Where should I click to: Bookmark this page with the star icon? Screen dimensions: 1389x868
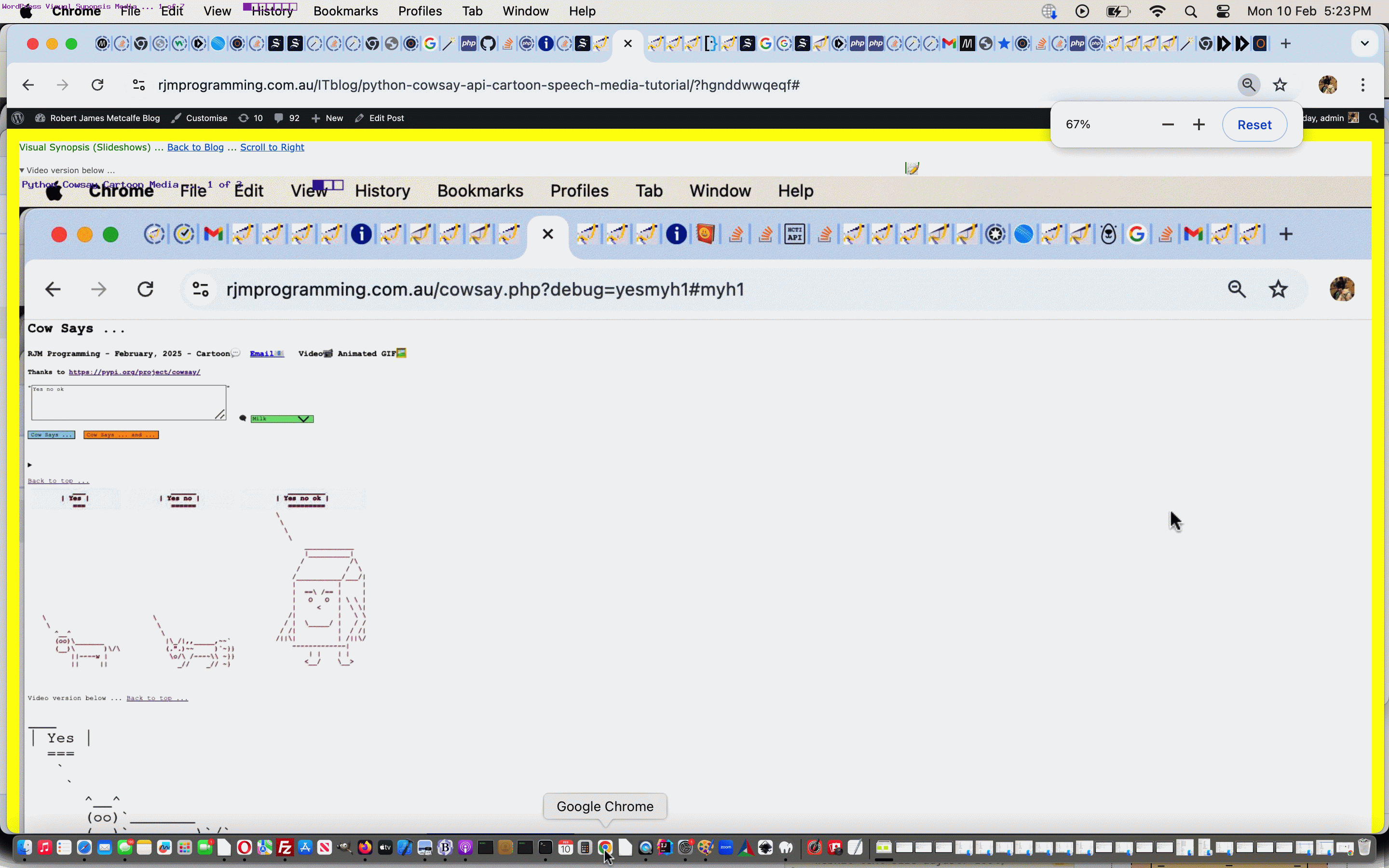coord(1280,85)
